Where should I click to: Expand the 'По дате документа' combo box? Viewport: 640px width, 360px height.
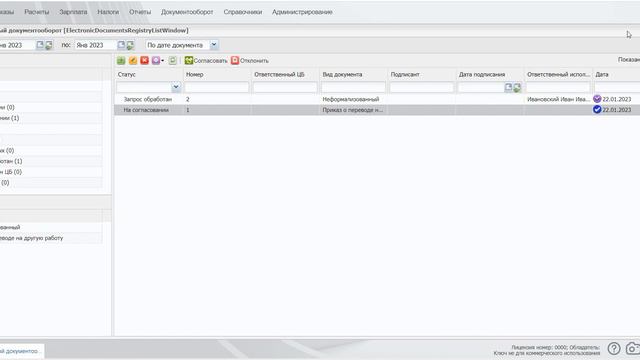click(x=214, y=45)
